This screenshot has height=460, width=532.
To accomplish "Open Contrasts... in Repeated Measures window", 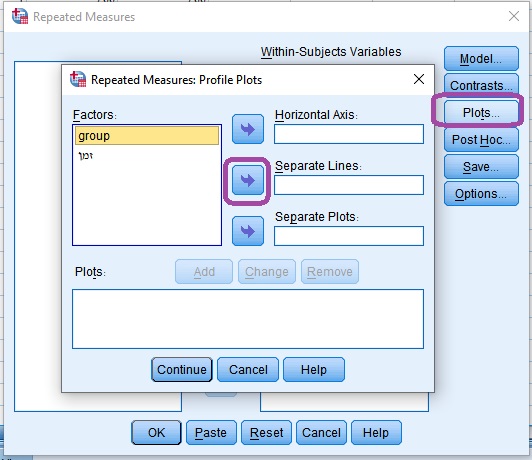I will point(481,85).
